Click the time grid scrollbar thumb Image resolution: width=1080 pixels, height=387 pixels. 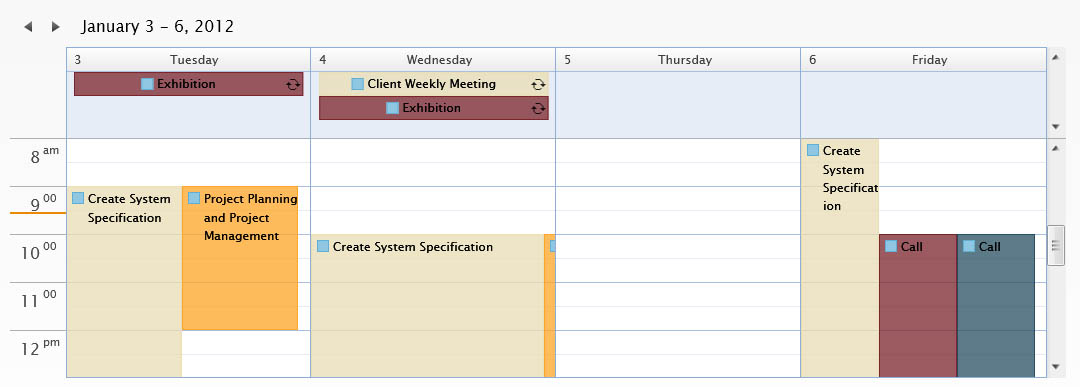tap(1056, 245)
